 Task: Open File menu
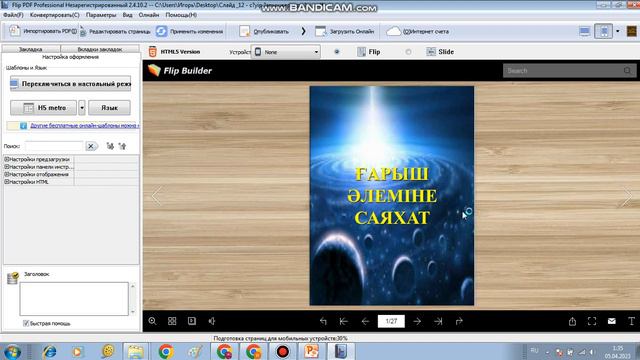[x=13, y=15]
